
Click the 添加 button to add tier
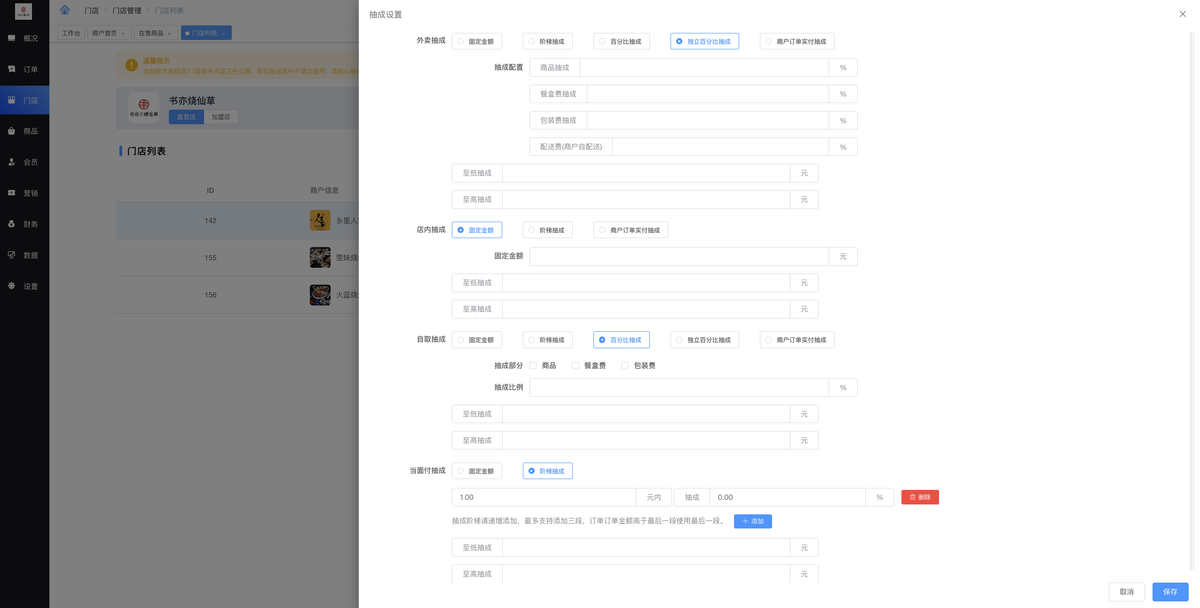(x=753, y=521)
